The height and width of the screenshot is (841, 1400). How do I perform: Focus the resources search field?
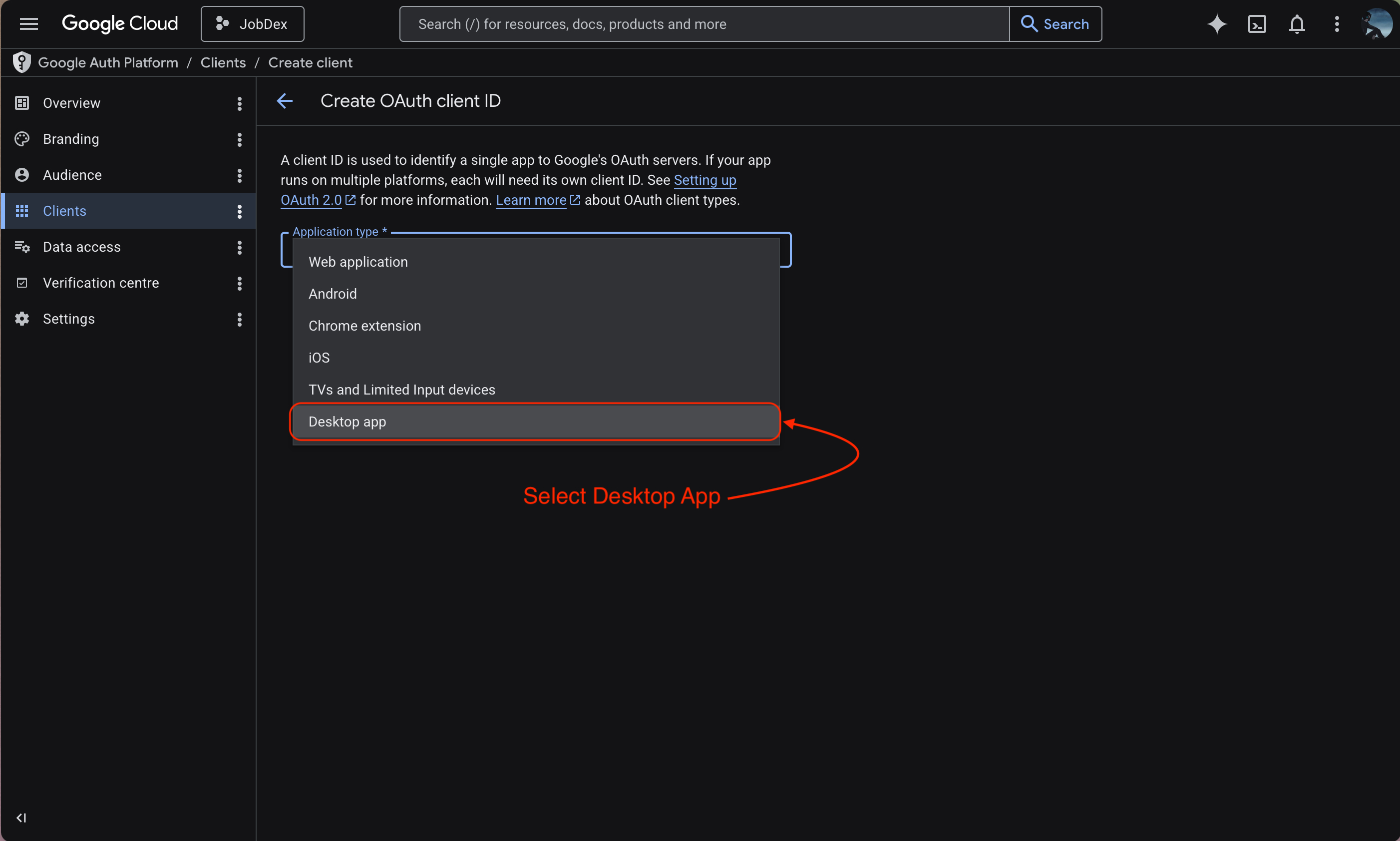pyautogui.click(x=704, y=24)
